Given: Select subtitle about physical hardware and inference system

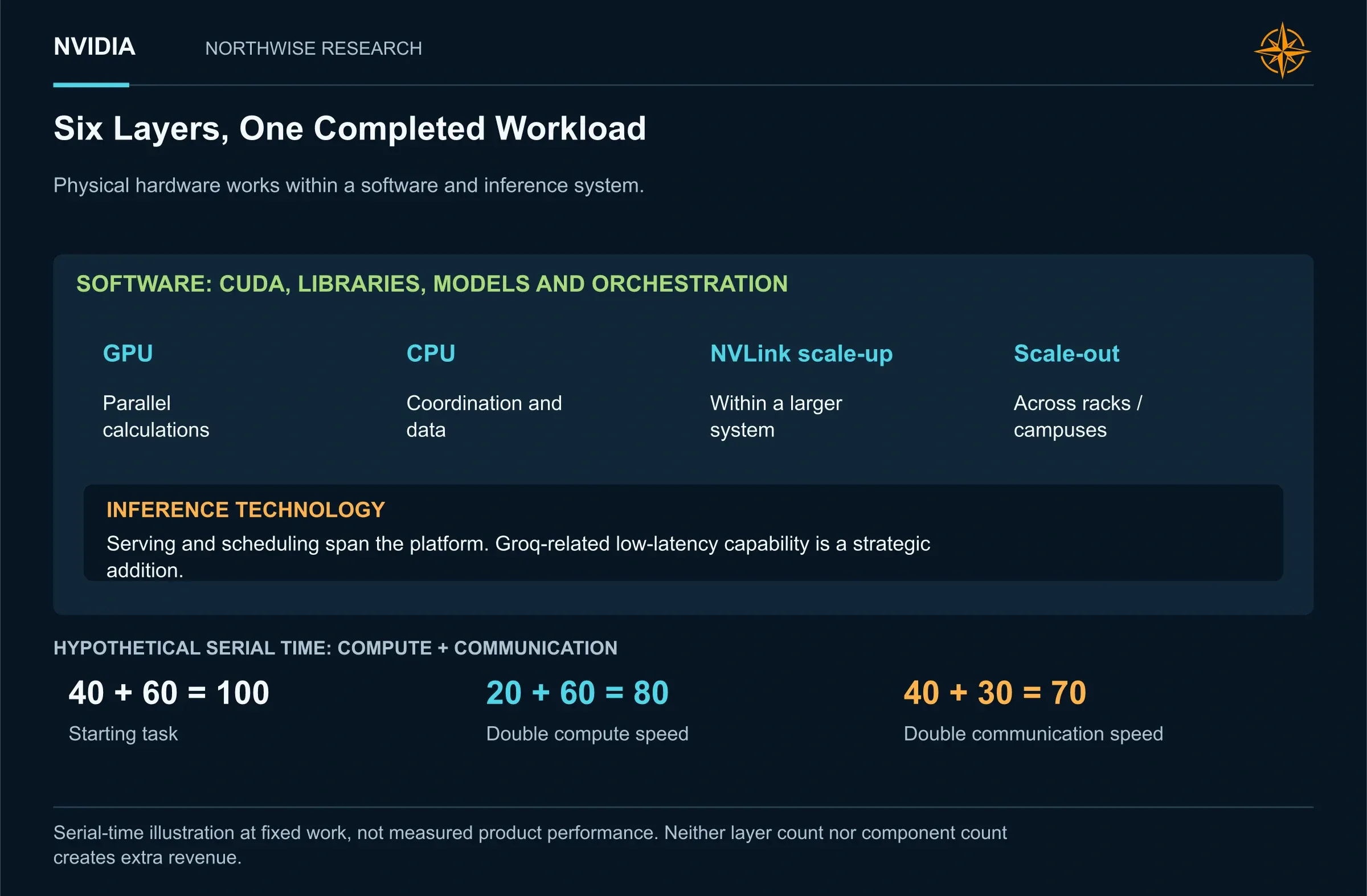Looking at the screenshot, I should pos(349,186).
